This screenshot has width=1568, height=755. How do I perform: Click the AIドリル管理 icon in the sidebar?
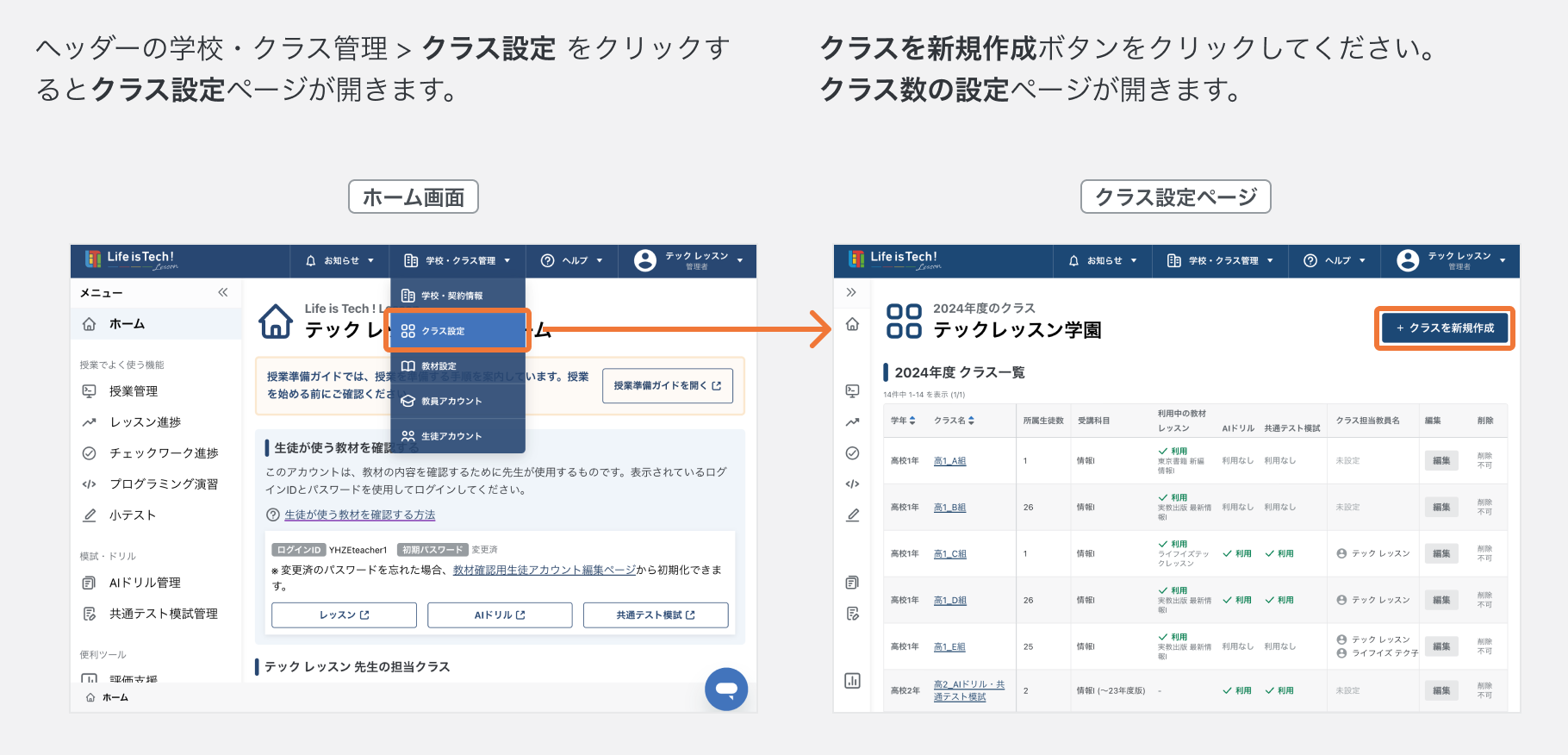[89, 583]
